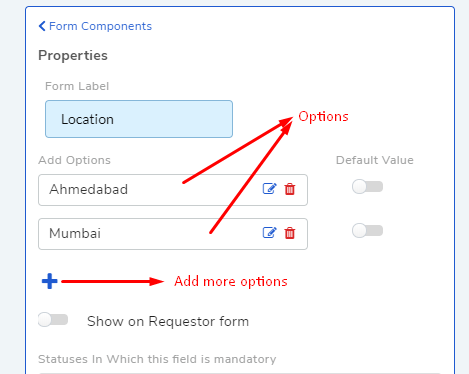Open the mandatory statuses field below

pyautogui.click(x=239, y=373)
